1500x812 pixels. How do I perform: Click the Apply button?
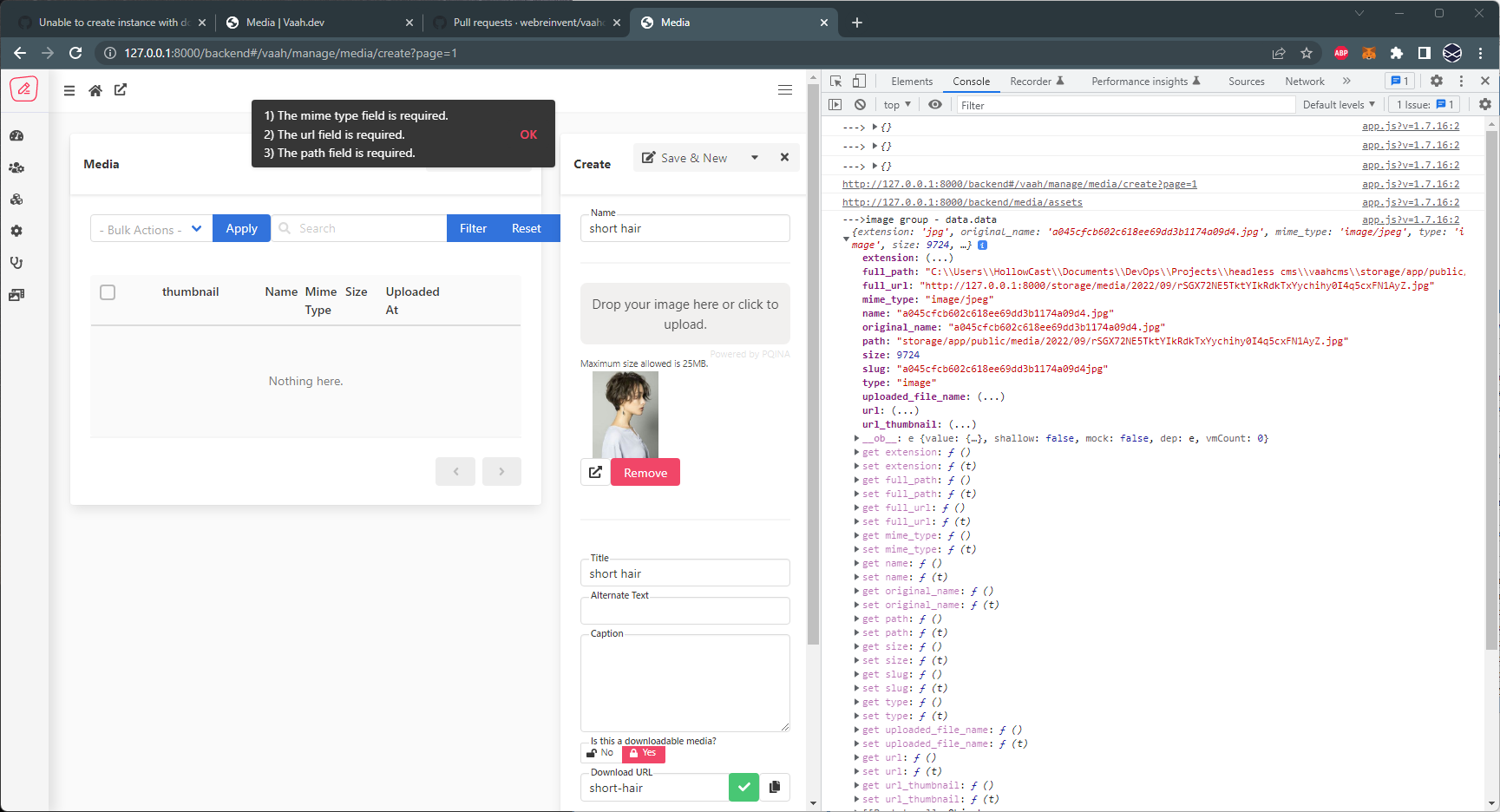point(241,228)
